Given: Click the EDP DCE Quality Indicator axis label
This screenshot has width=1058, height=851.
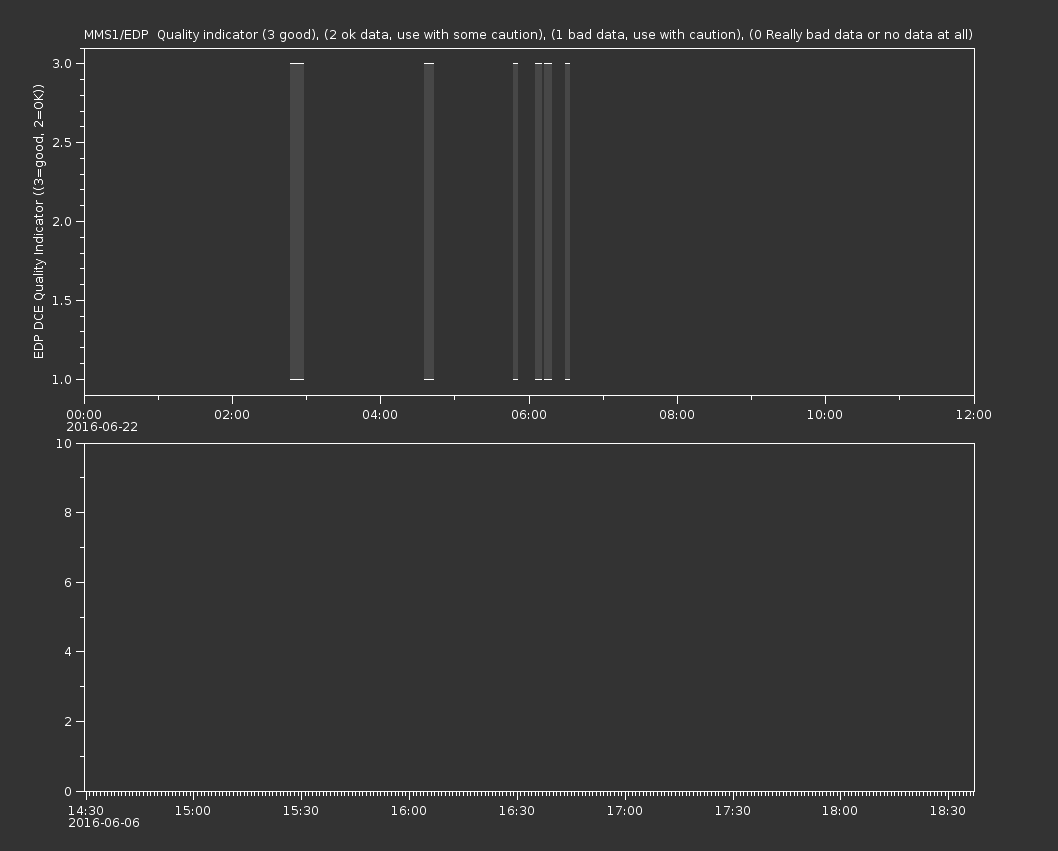Looking at the screenshot, I should coord(39,221).
